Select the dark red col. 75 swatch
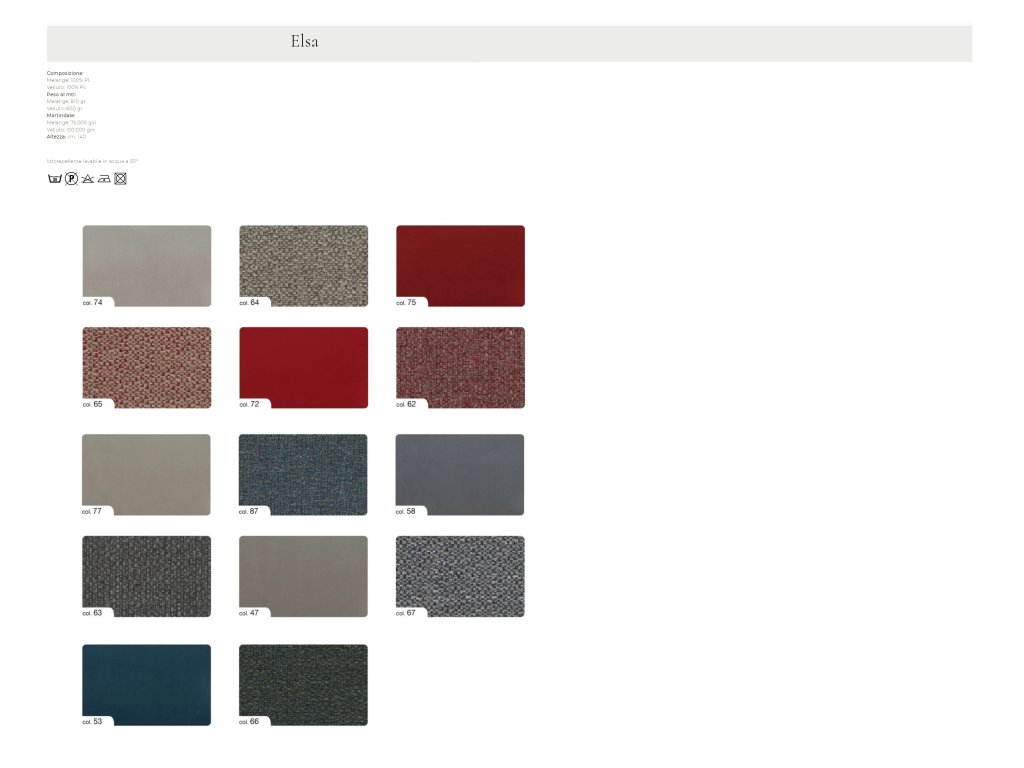Screen dimensions: 1024x768 click(460, 265)
